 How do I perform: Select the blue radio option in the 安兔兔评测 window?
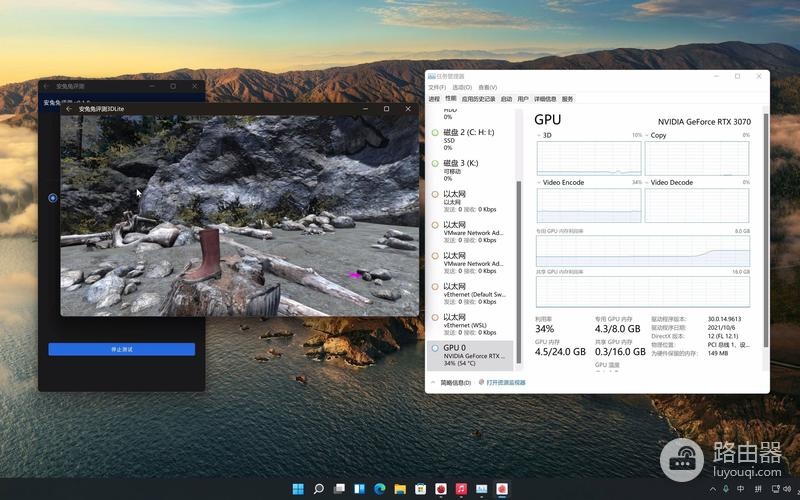pos(53,197)
